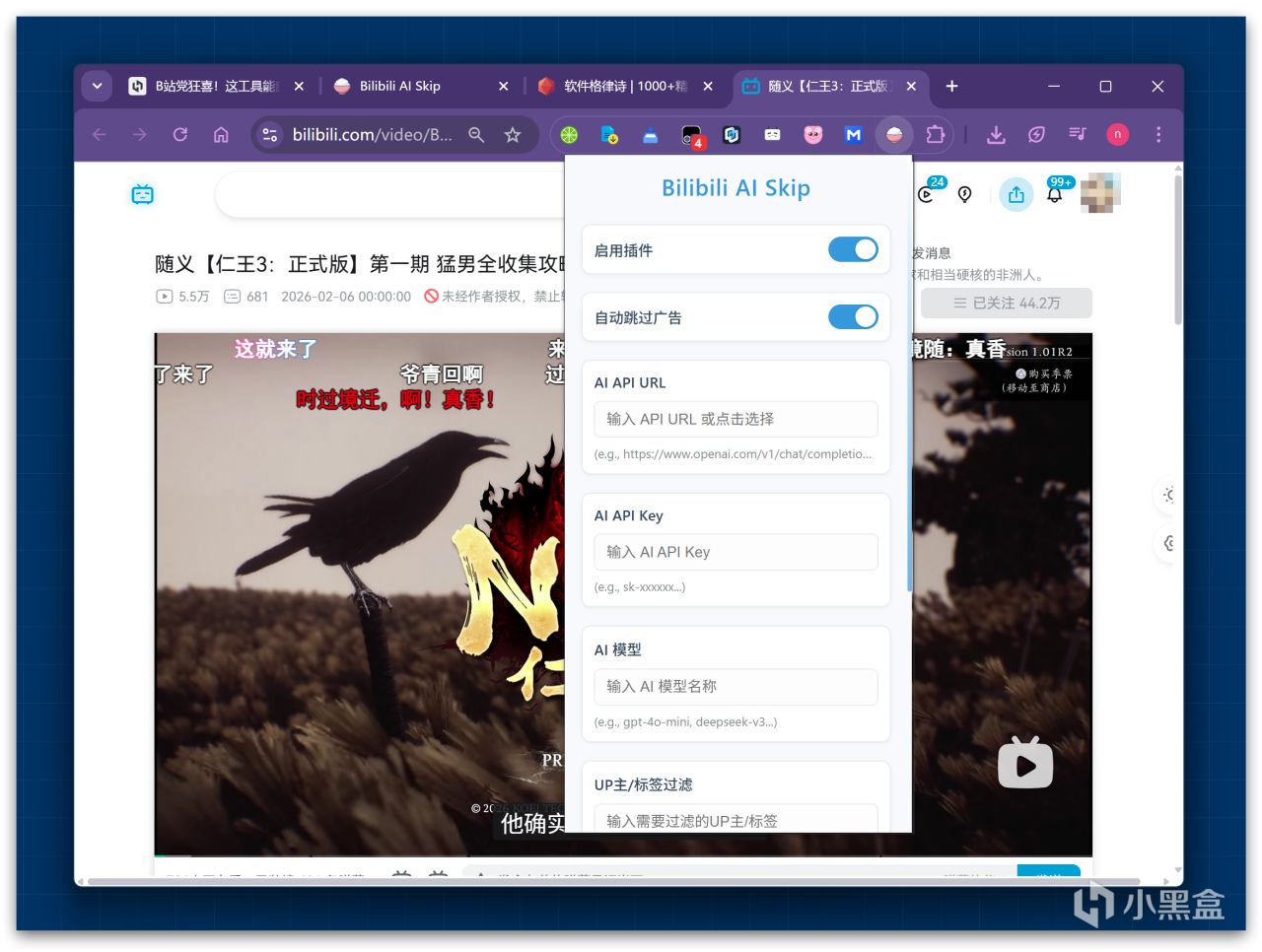1262x952 pixels.
Task: Click the sun icon side button
Action: click(1168, 495)
